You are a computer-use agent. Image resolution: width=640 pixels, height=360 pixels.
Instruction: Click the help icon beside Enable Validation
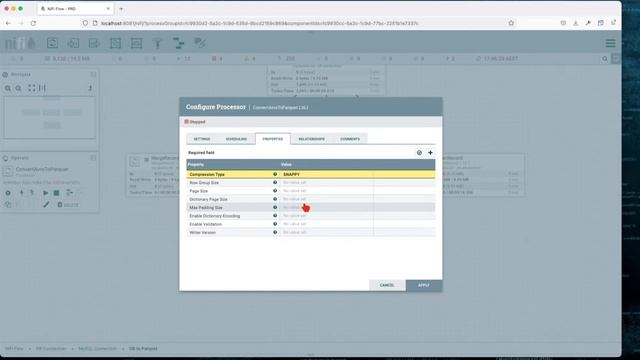tap(275, 224)
